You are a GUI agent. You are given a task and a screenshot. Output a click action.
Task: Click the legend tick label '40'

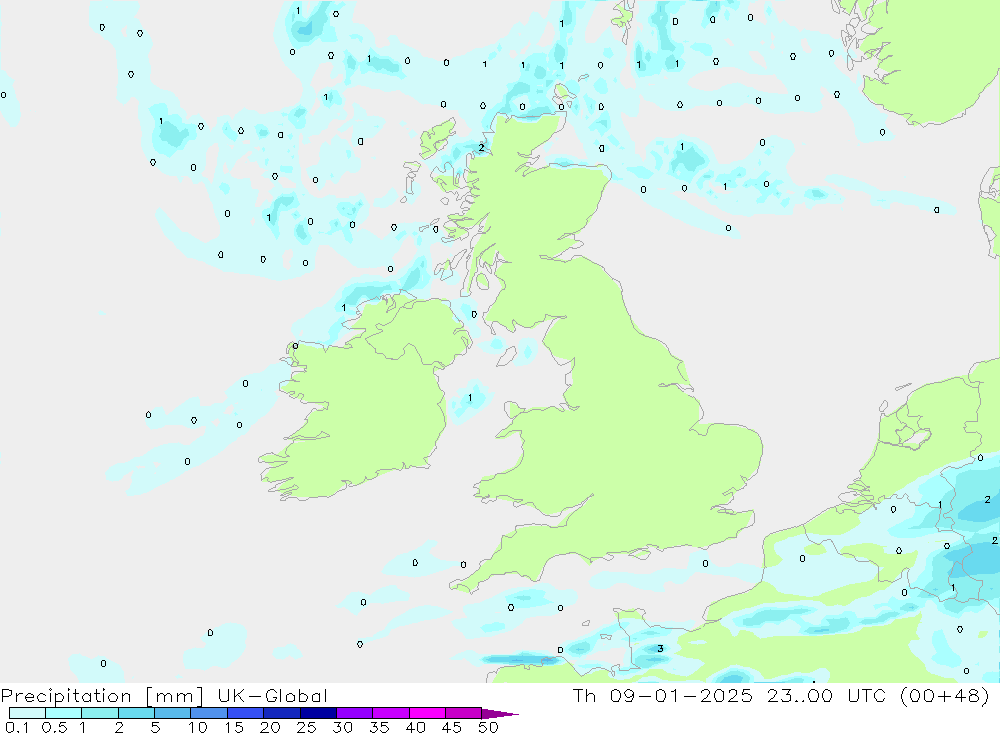click(x=415, y=727)
